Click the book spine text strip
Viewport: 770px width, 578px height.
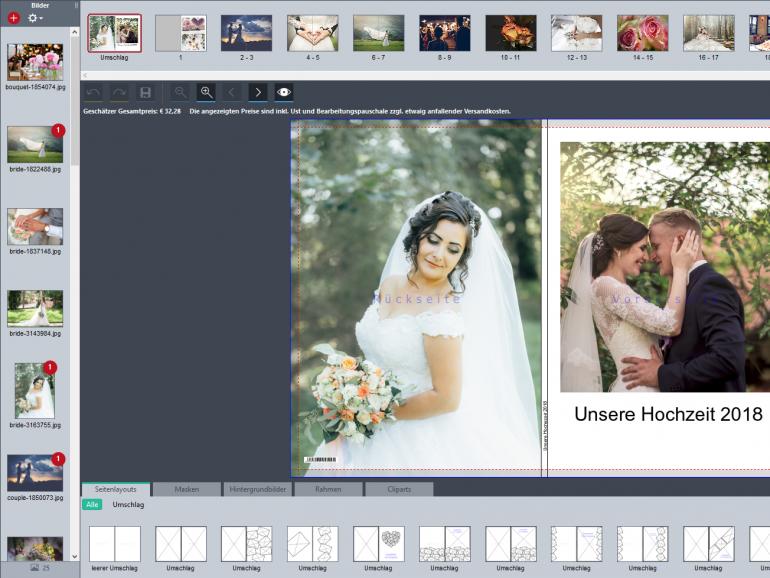pos(544,425)
